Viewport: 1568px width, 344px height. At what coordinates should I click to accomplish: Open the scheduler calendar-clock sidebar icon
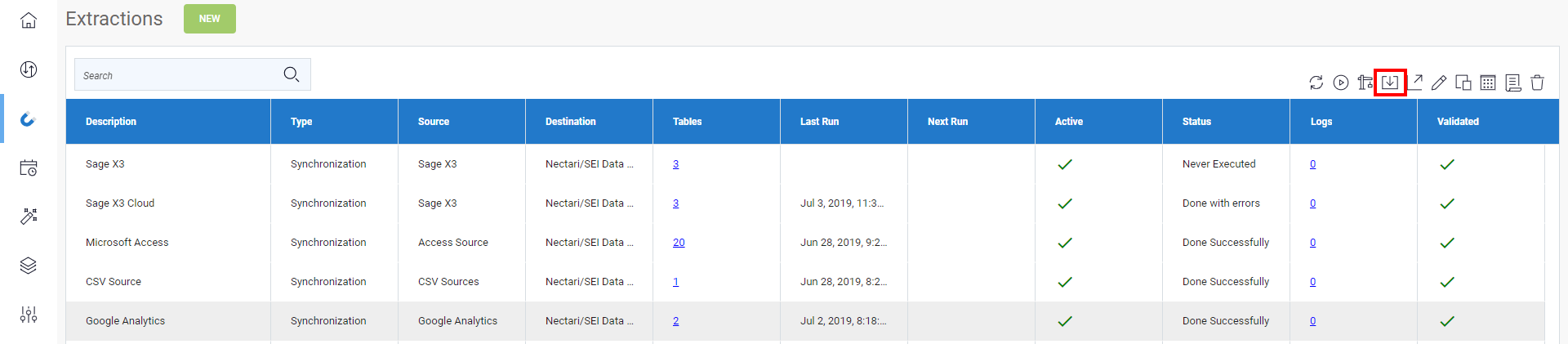[29, 168]
